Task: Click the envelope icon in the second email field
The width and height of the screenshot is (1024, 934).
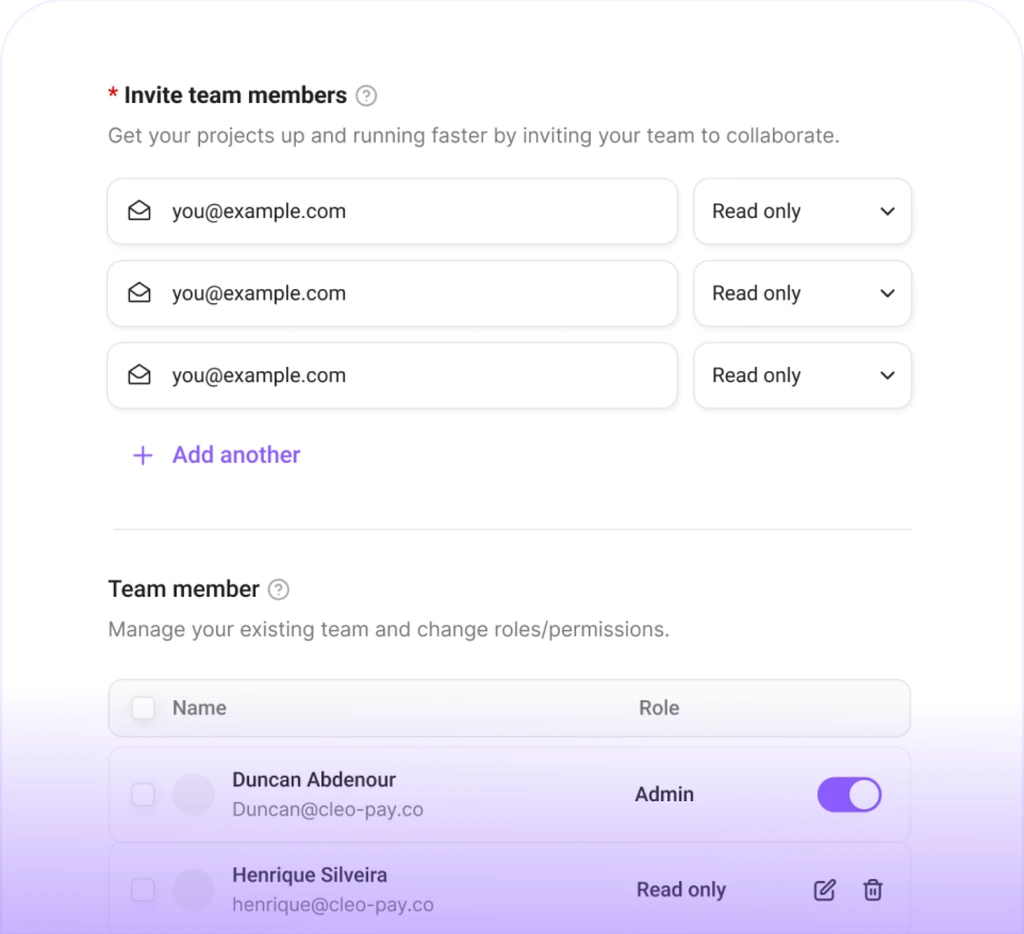Action: [x=140, y=293]
